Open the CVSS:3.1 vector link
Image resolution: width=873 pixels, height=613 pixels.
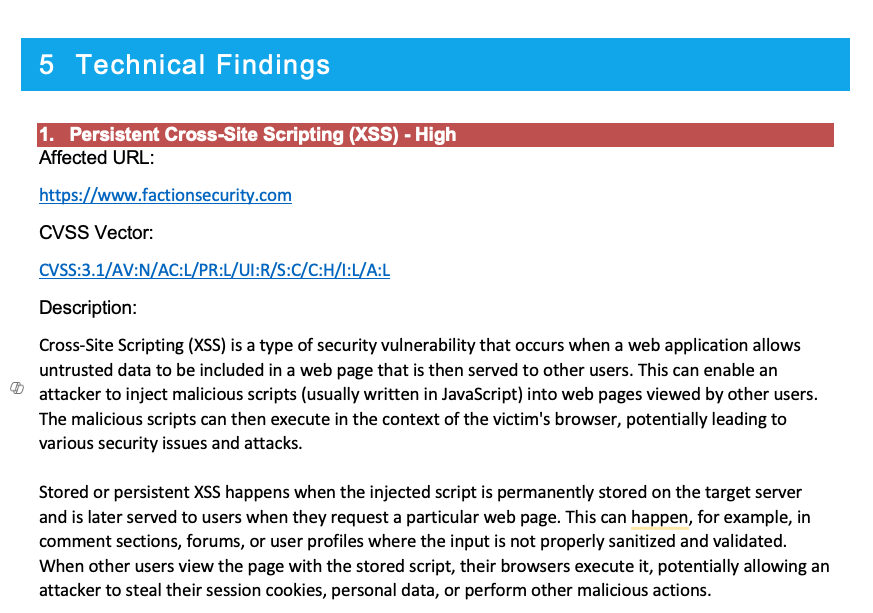(x=214, y=270)
